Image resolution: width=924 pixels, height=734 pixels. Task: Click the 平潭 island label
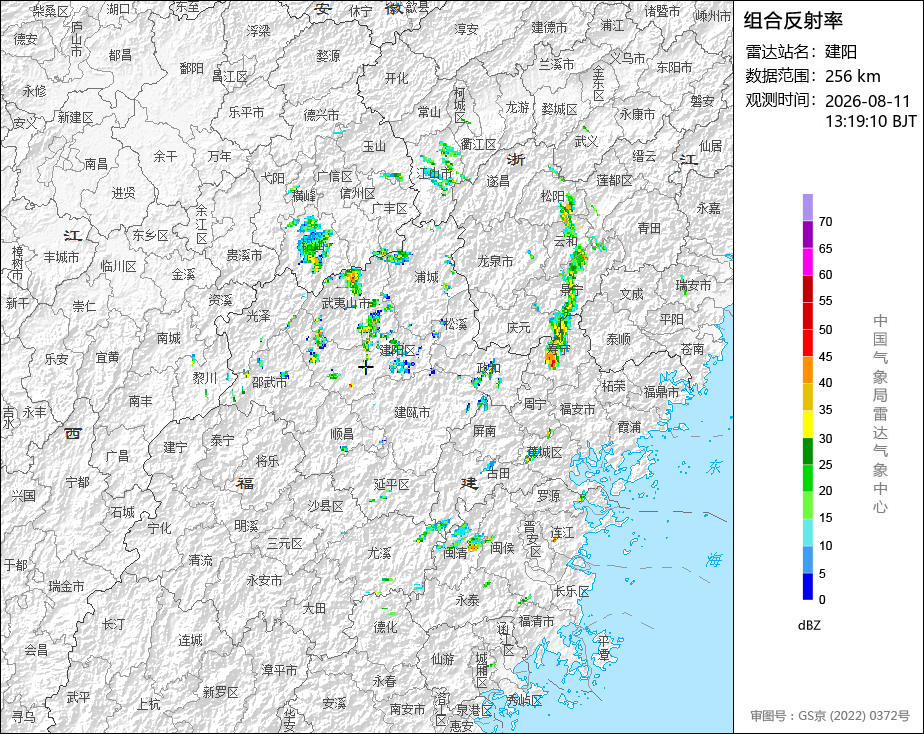point(603,647)
